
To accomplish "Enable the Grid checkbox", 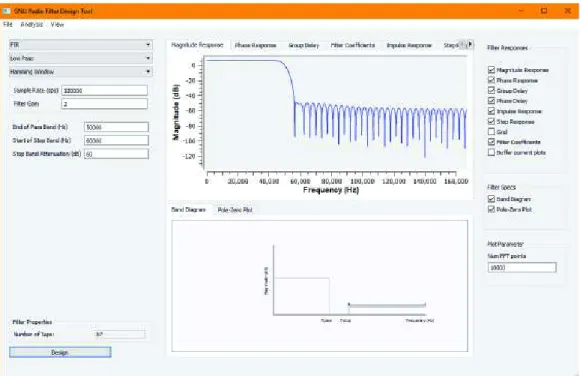I will click(491, 132).
